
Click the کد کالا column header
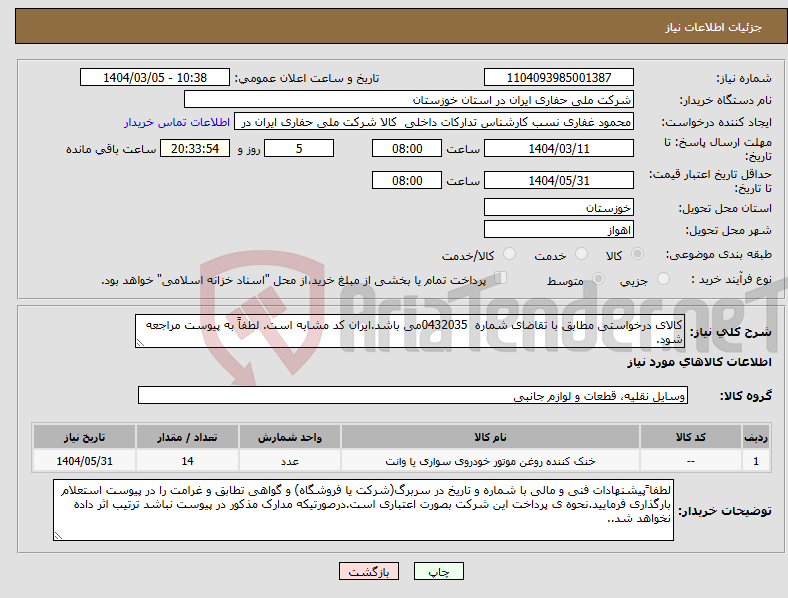(691, 437)
